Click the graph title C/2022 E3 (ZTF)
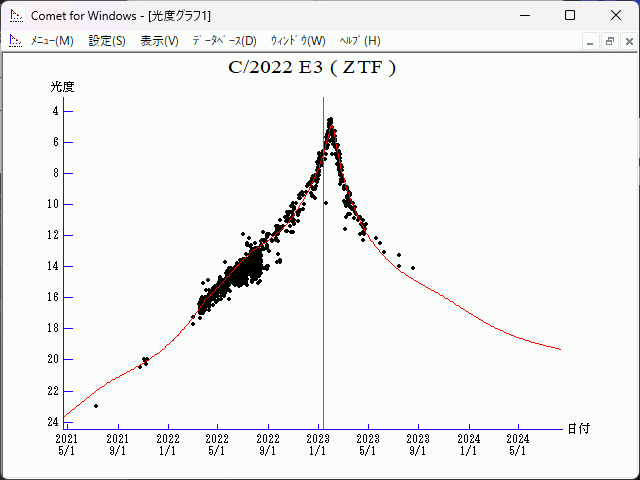This screenshot has width=640, height=480. point(312,68)
